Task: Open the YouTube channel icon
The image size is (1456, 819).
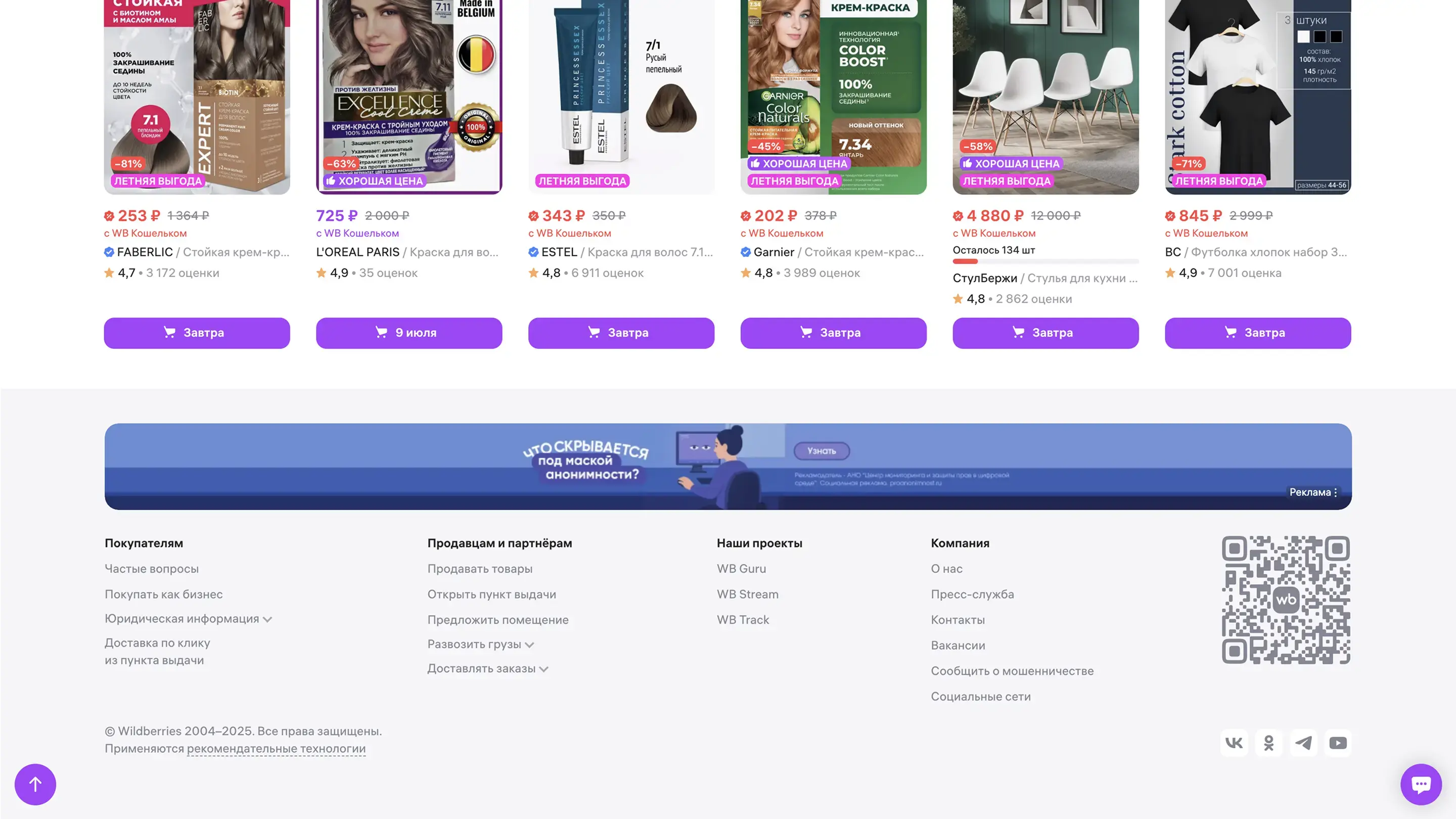Action: 1338,743
